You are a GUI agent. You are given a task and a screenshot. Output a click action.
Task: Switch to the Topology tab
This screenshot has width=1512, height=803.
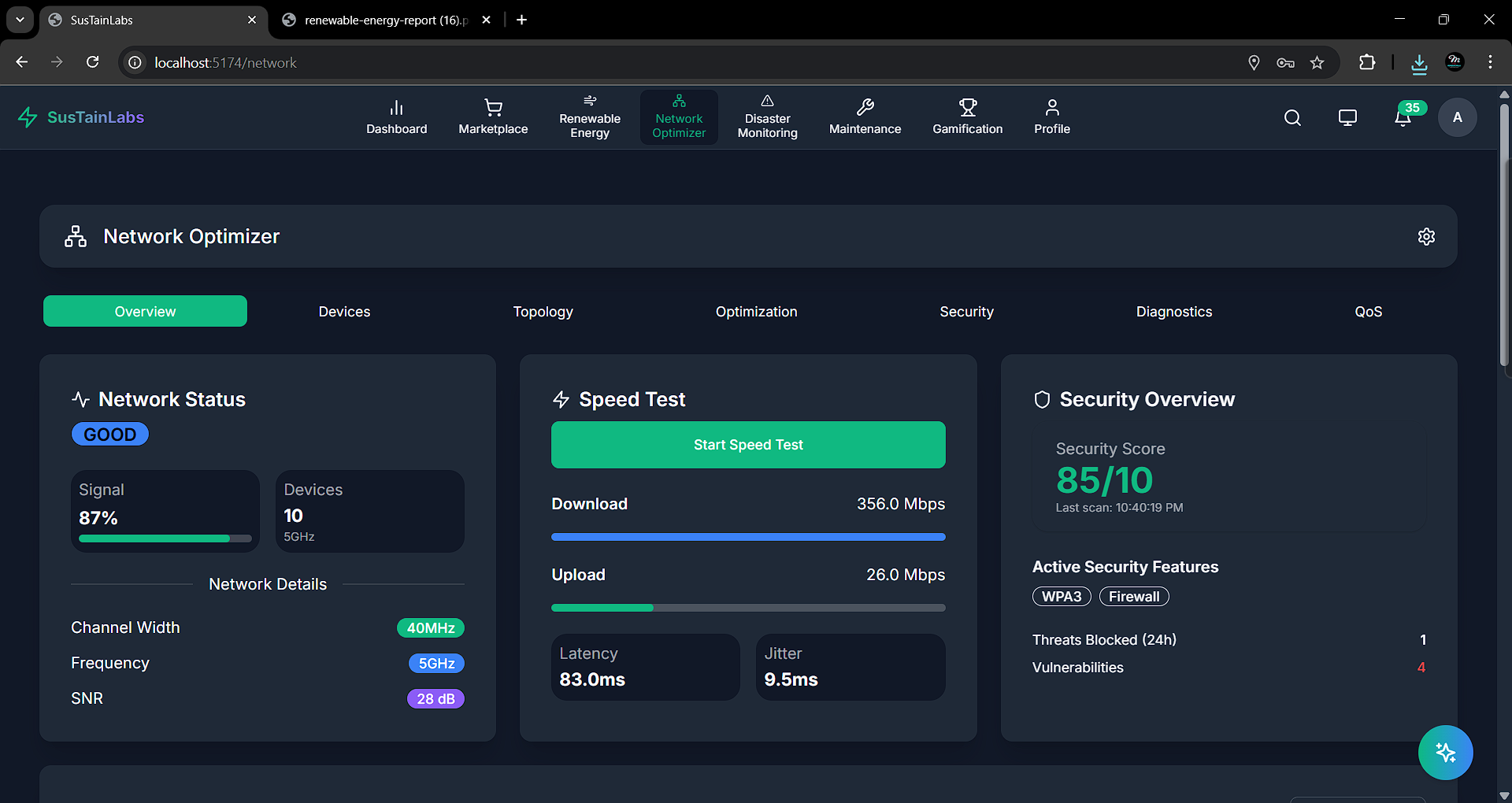(543, 311)
